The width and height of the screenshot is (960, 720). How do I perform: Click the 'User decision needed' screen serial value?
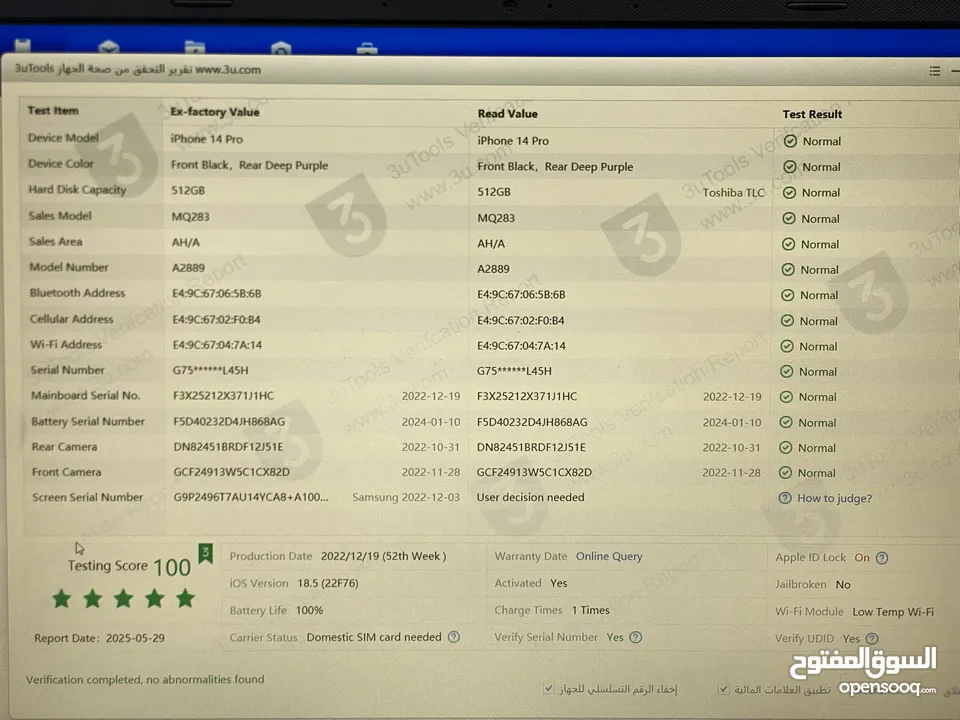(530, 497)
